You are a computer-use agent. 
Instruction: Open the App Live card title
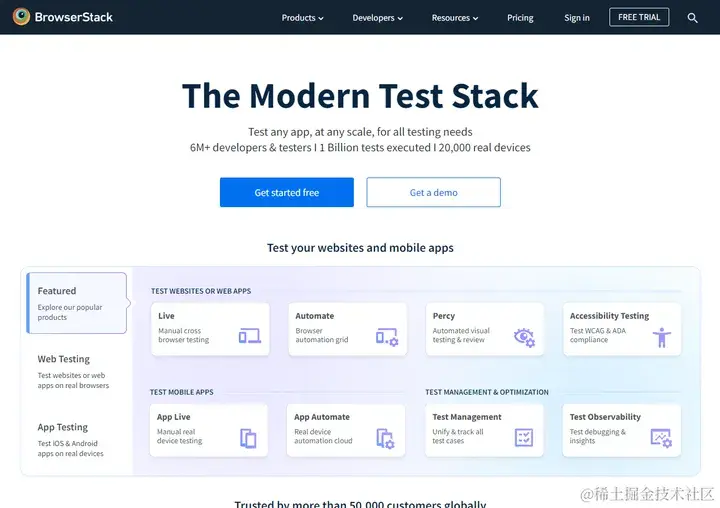tap(174, 417)
